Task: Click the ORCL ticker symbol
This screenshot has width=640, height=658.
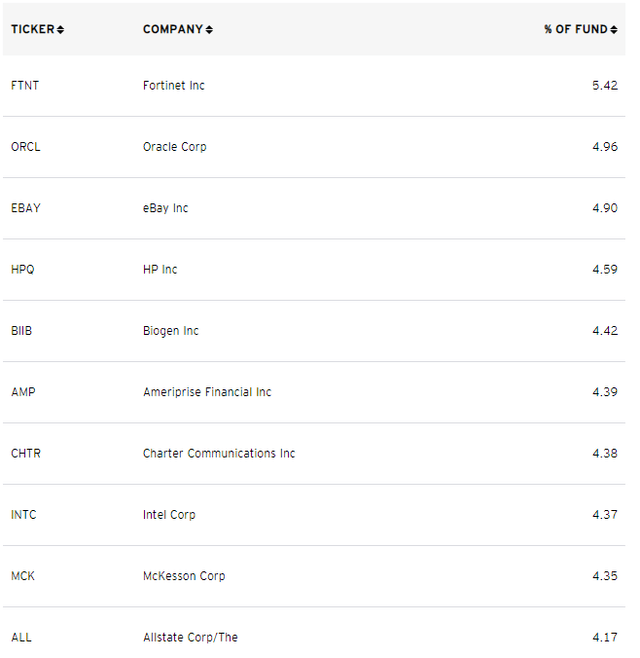Action: point(26,147)
